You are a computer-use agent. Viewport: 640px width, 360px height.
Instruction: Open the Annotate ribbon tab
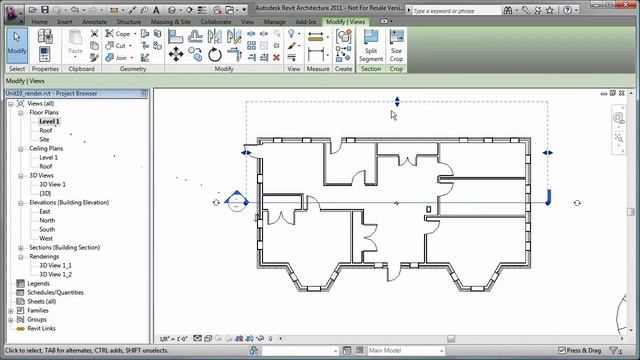[94, 22]
